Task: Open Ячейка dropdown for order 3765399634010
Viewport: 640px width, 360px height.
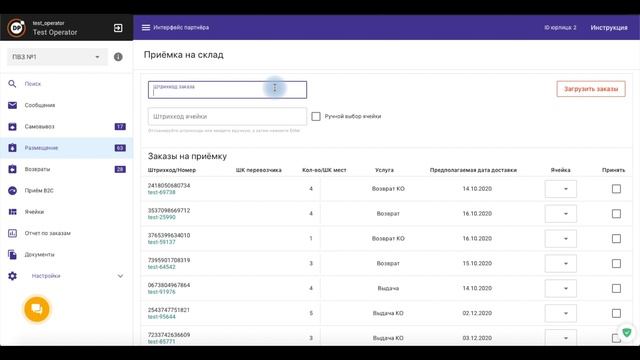Action: pyautogui.click(x=560, y=238)
